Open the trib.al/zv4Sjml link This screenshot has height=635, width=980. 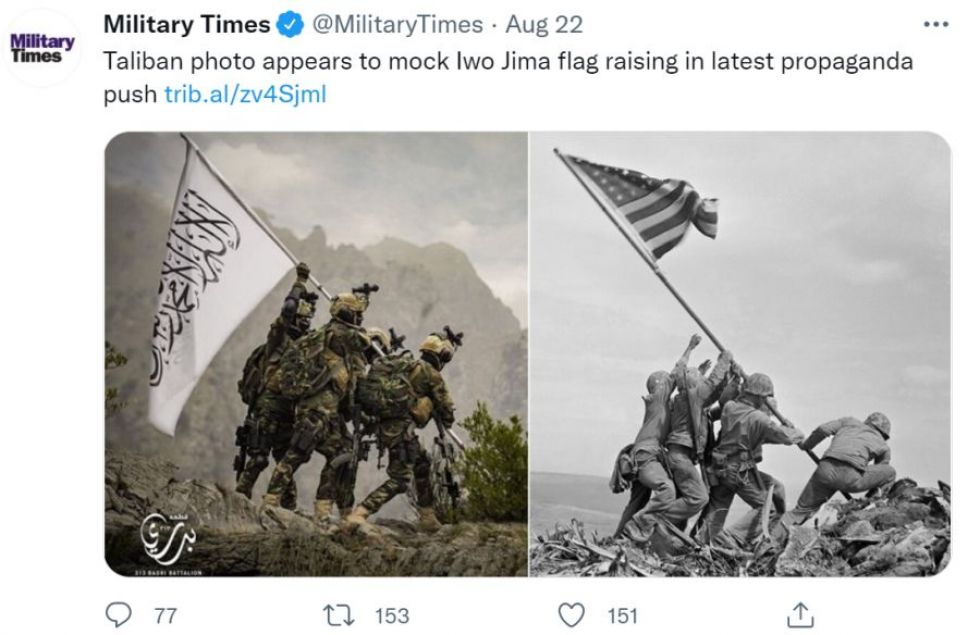245,94
